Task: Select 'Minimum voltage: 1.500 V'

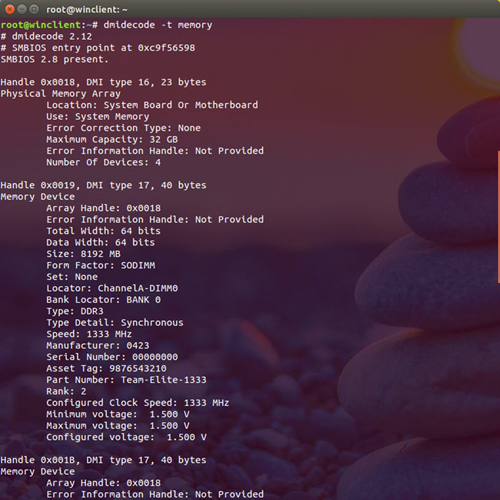Action: (118, 414)
